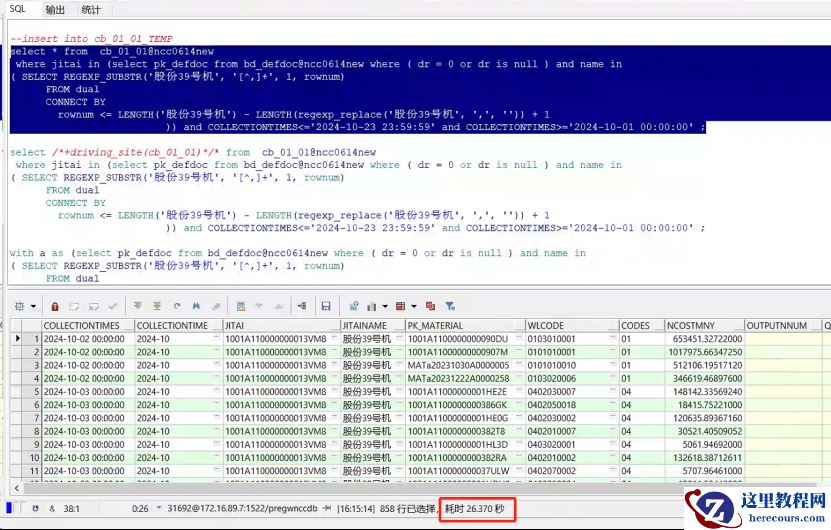This screenshot has width=831, height=530.
Task: Click the fetch last page icon
Action: click(156, 306)
